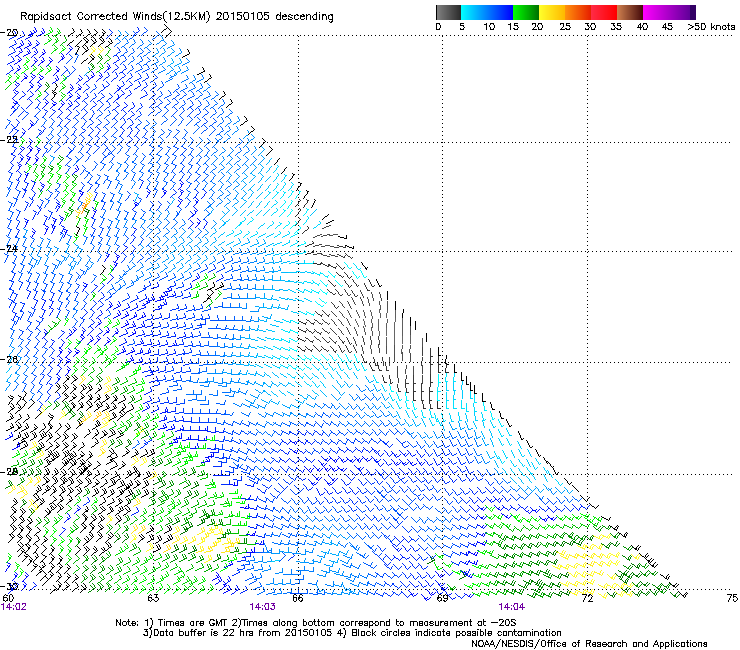Click the orange 25-30 knots color band

pos(578,12)
